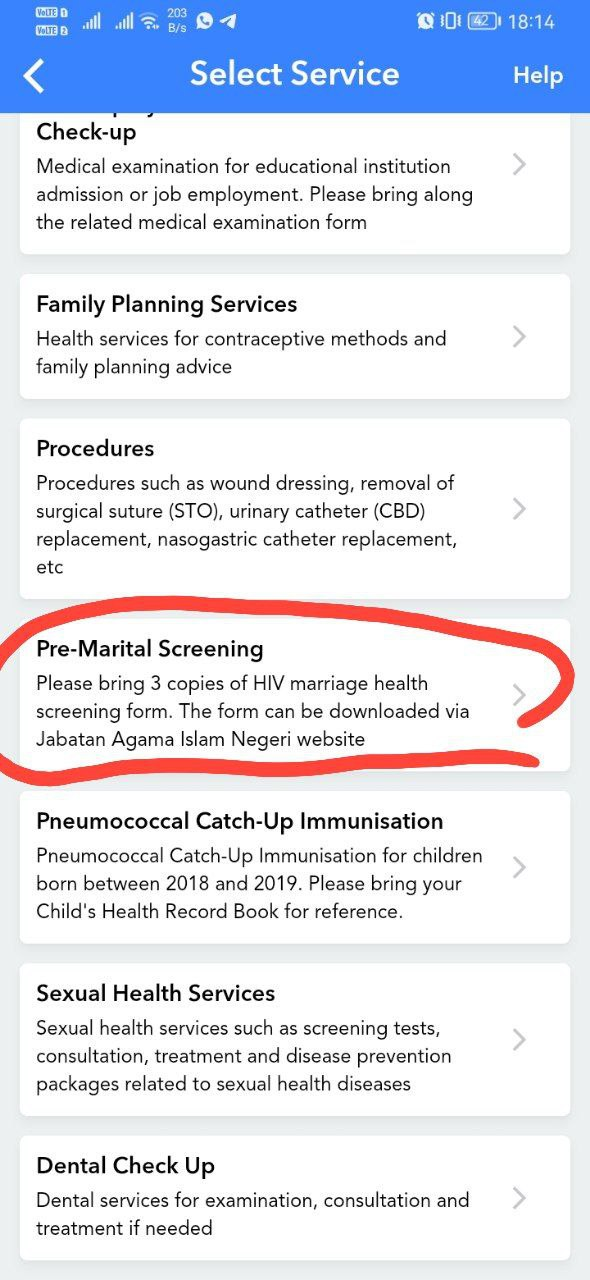Viewport: 590px width, 1280px height.
Task: Open the Help option
Action: click(x=538, y=75)
